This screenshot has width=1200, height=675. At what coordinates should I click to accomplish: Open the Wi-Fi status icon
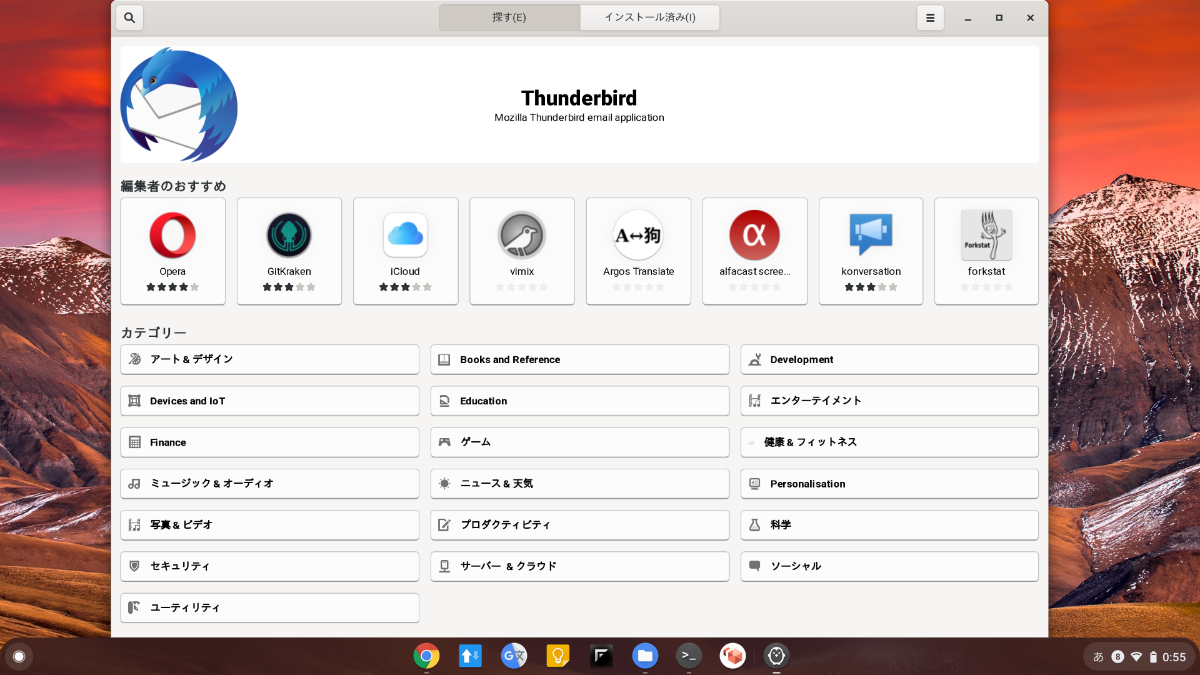click(1136, 657)
